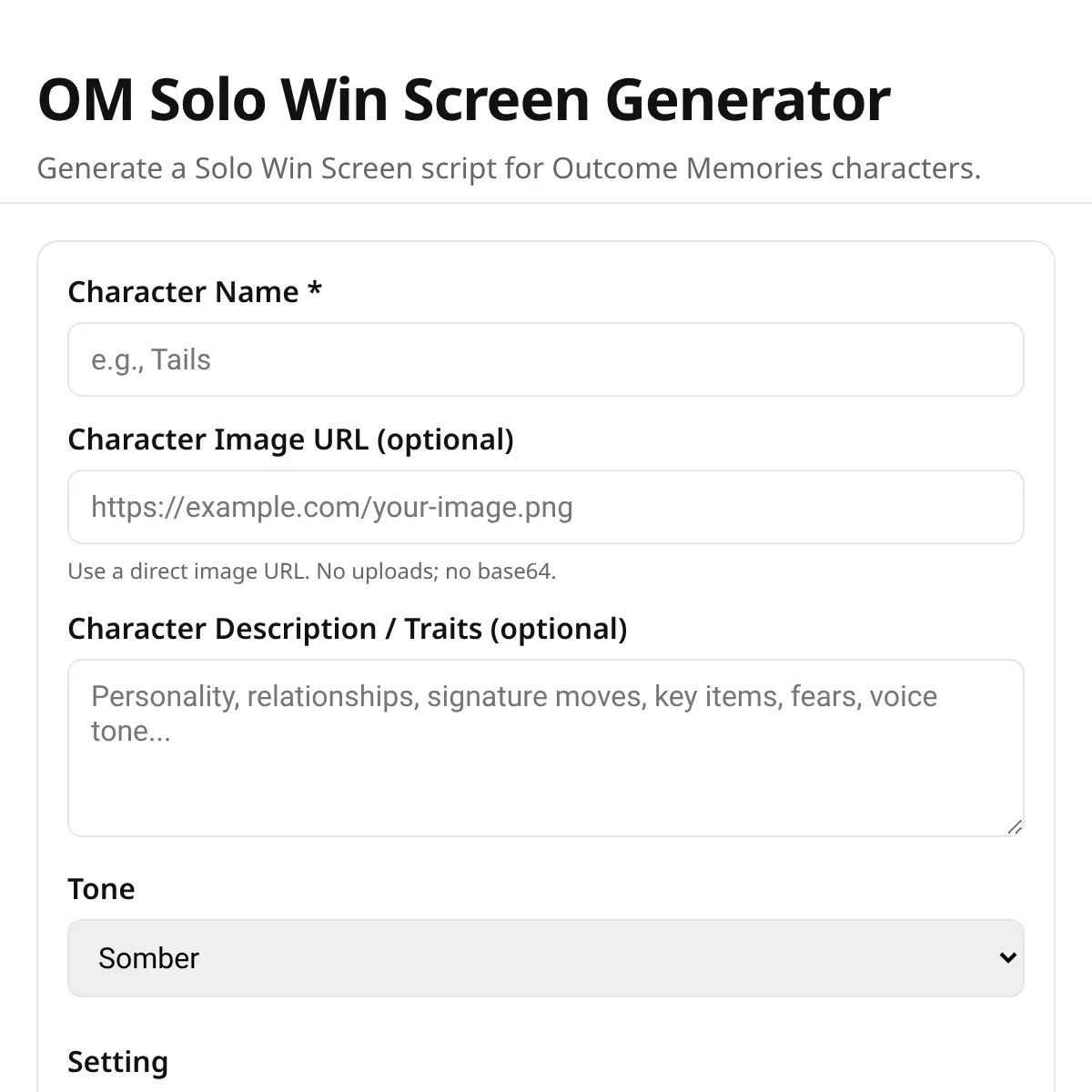Click the description textarea resize handle
Viewport: 1092px width, 1092px height.
1016,827
